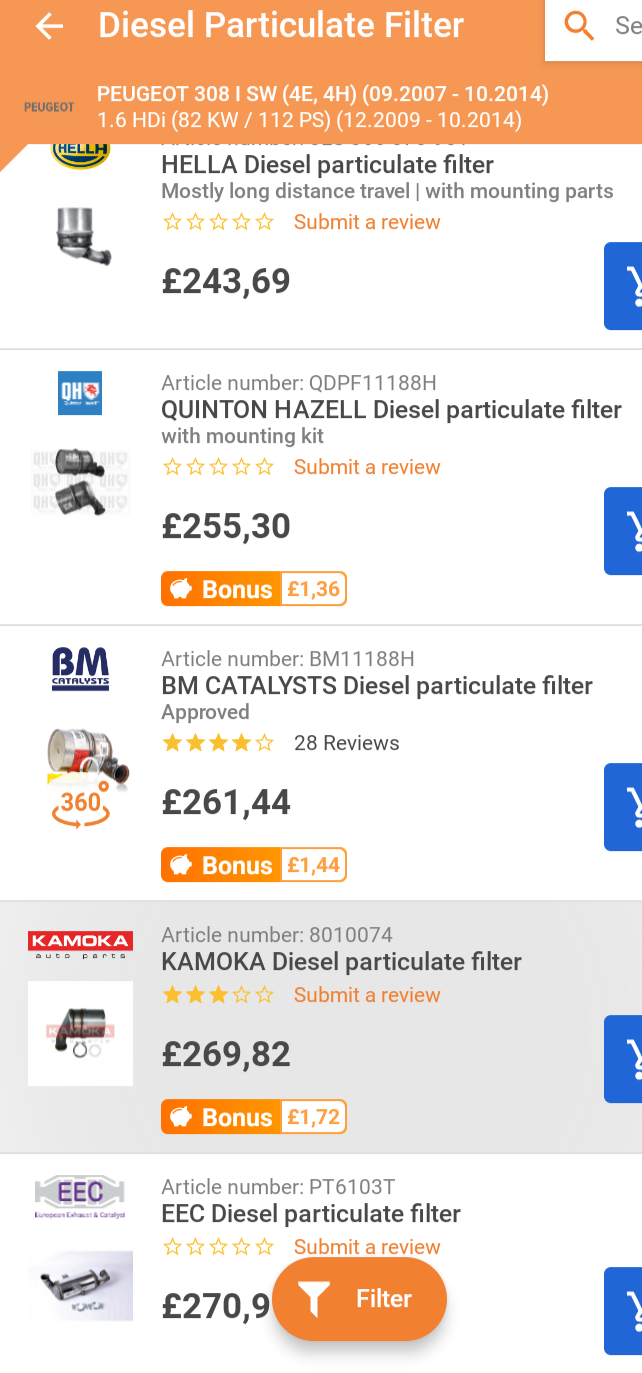
Task: Go back with the arrow icon
Action: point(48,27)
